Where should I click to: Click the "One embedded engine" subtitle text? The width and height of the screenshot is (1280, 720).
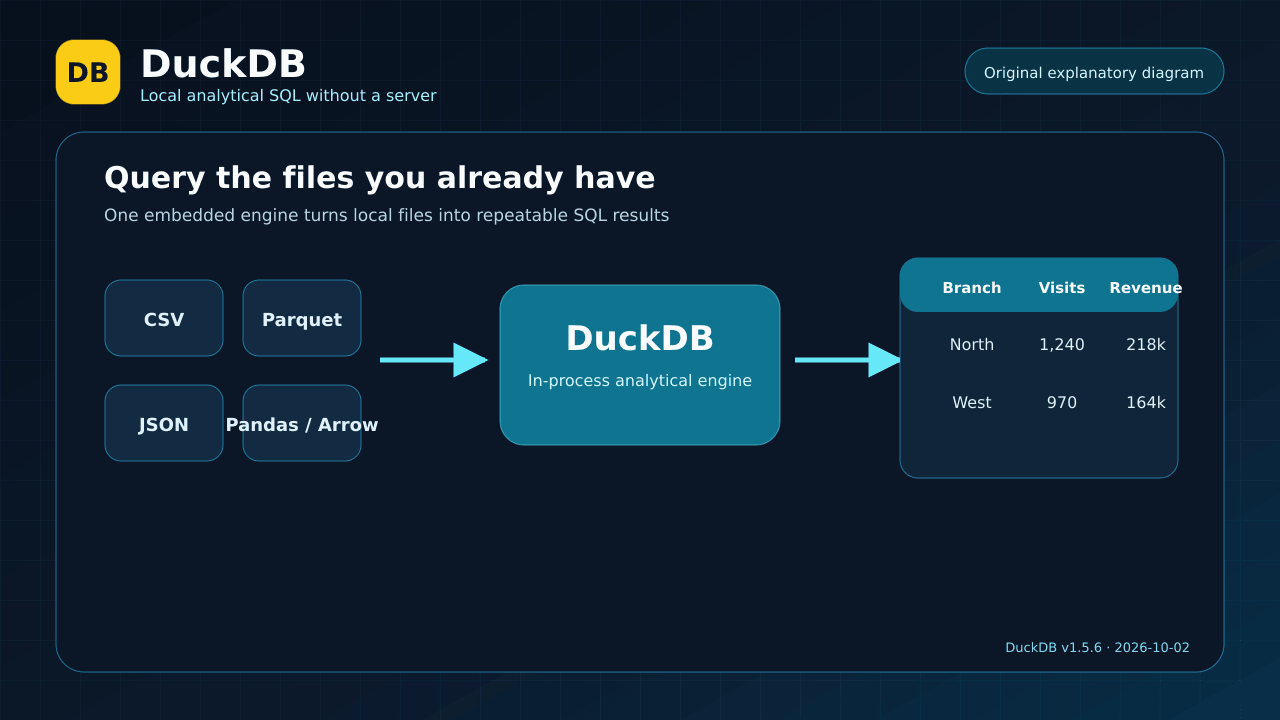[x=387, y=215]
